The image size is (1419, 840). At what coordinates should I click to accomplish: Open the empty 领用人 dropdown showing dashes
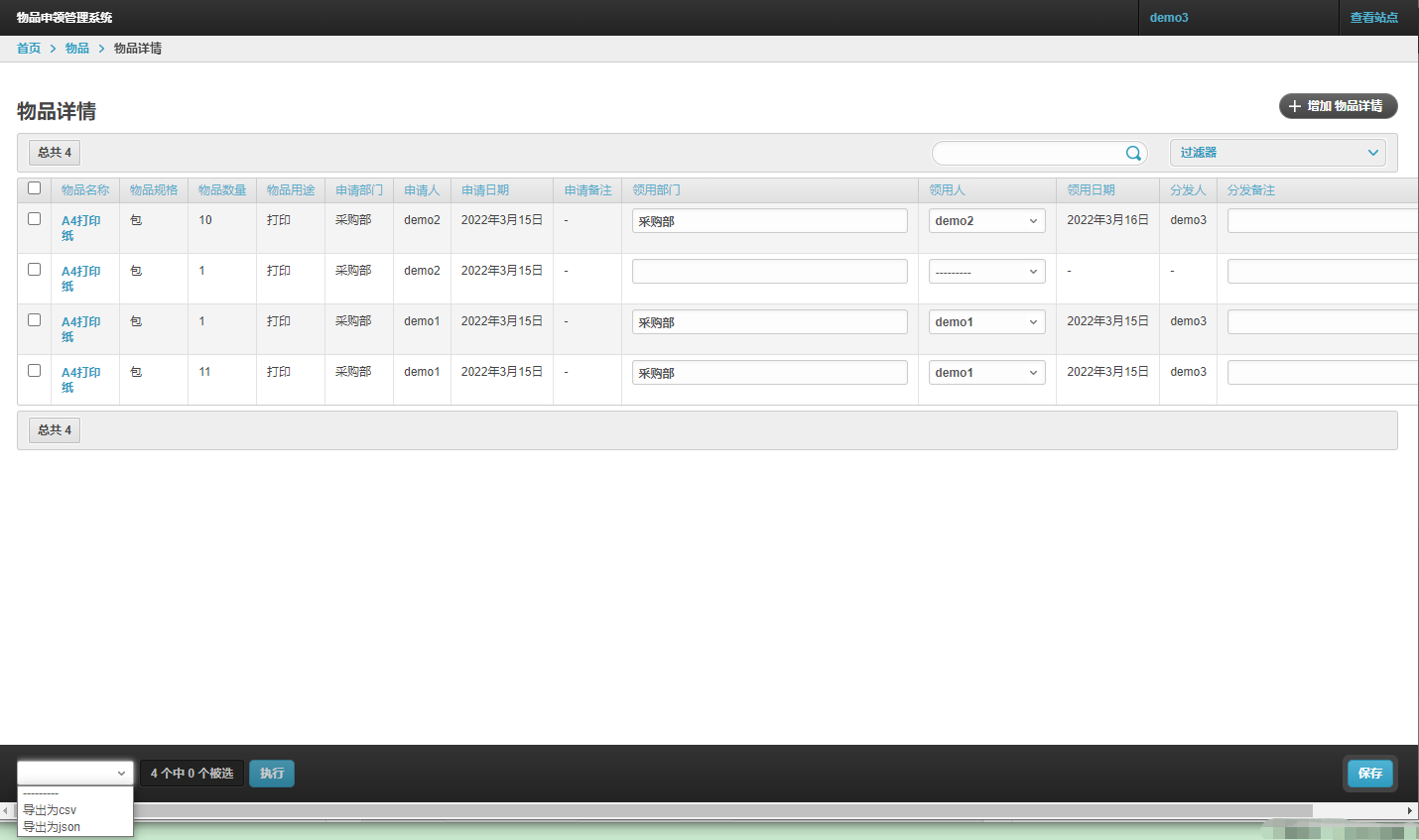coord(987,272)
